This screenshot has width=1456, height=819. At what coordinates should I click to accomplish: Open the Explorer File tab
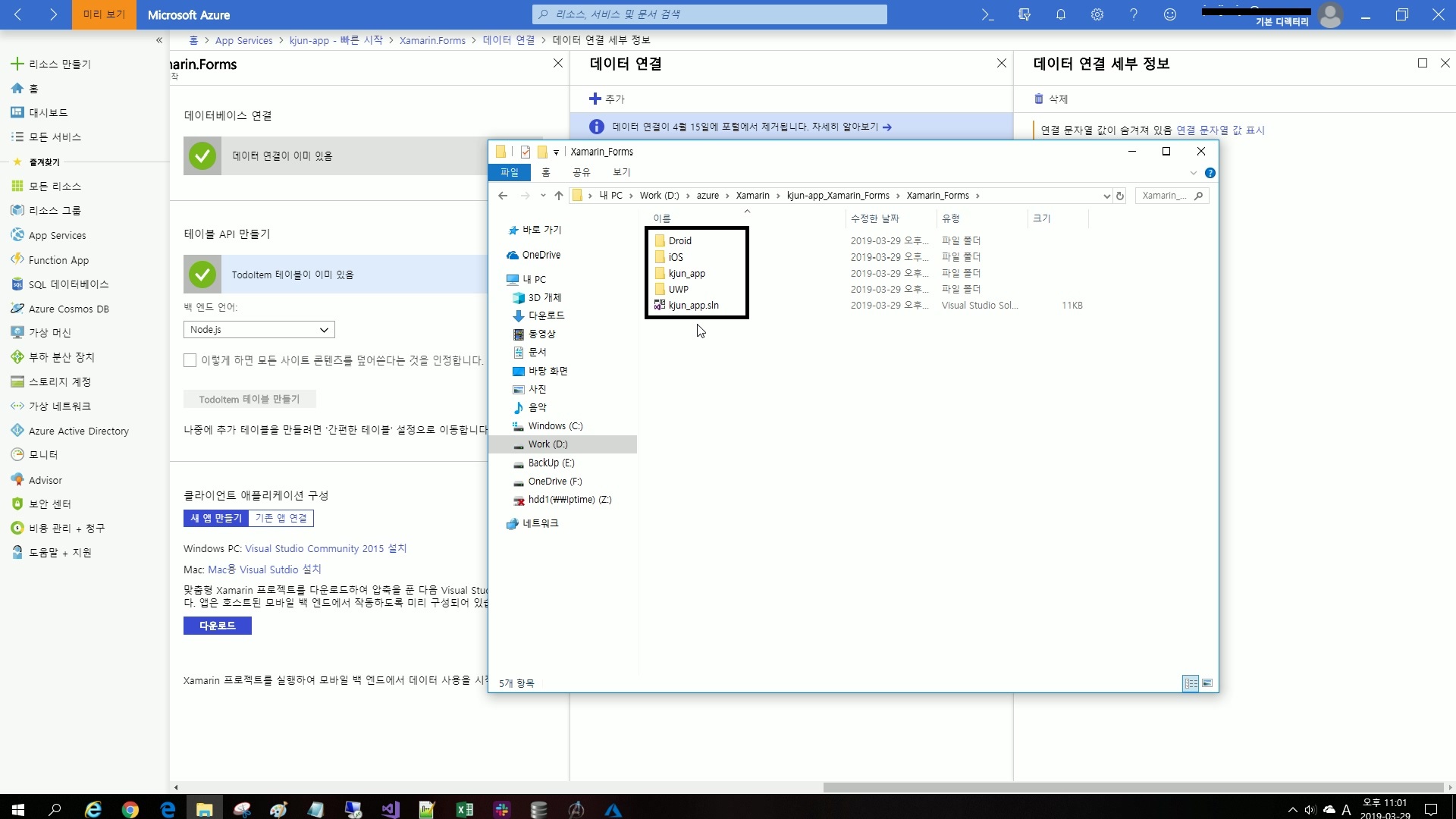coord(509,172)
